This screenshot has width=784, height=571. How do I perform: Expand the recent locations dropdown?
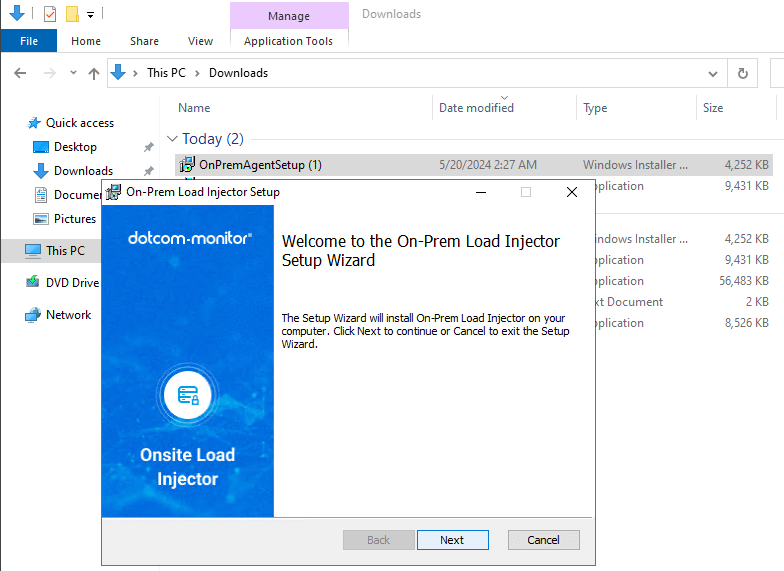(73, 73)
